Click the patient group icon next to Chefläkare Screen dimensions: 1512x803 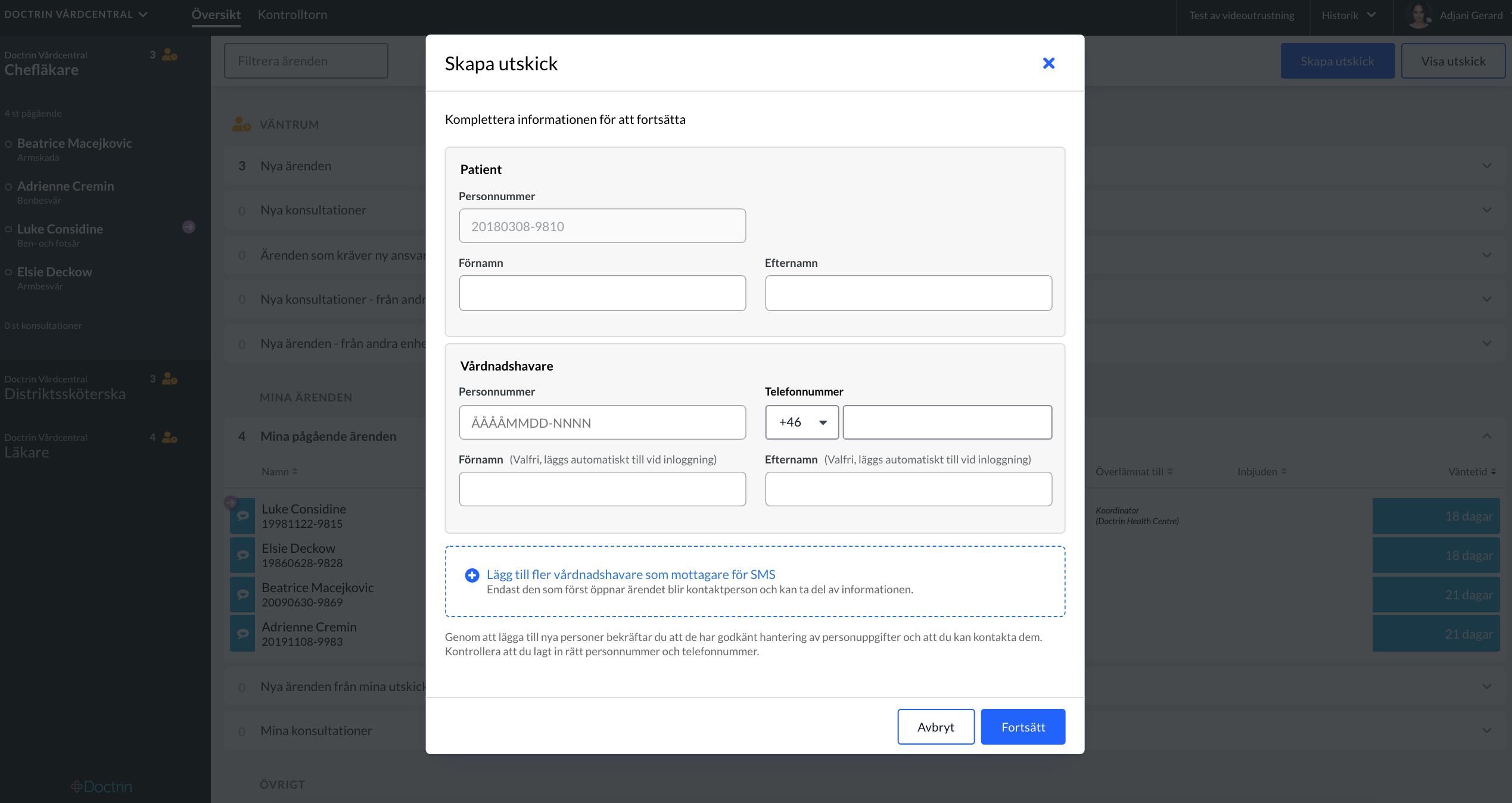pos(170,55)
